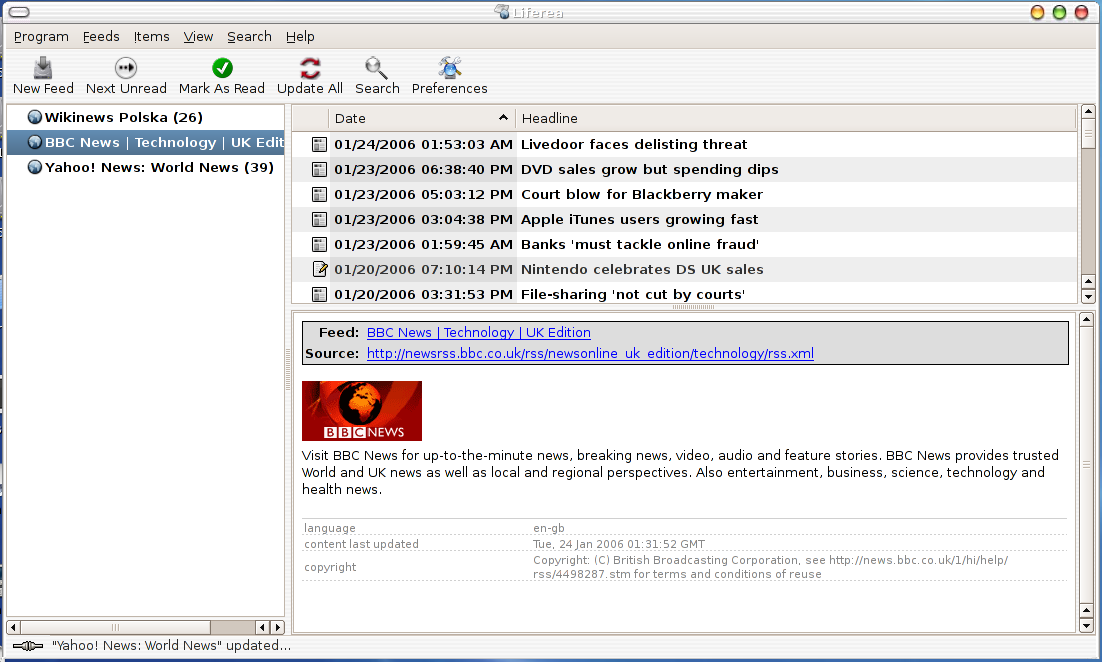Select 'Court blow for Blackberry maker' headline
Image resolution: width=1102 pixels, height=662 pixels.
point(642,195)
